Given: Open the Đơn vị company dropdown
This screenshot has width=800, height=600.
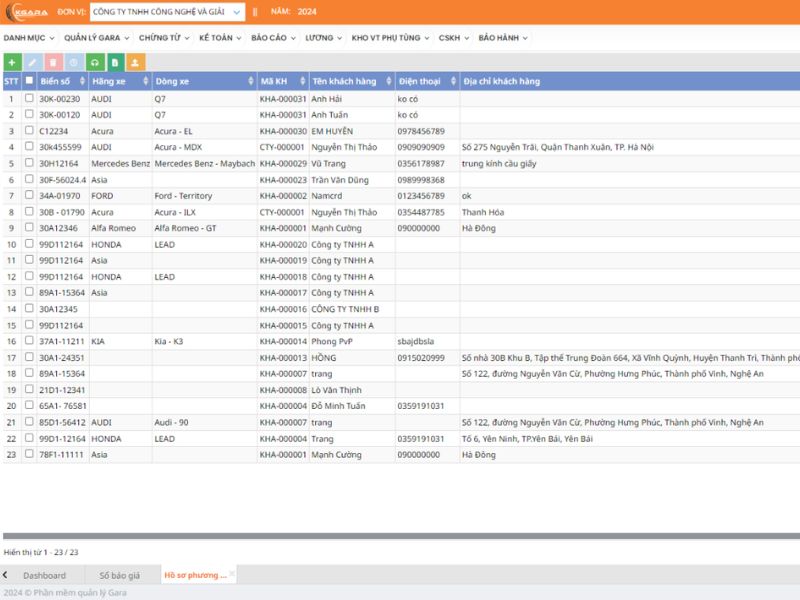Looking at the screenshot, I should [x=167, y=11].
